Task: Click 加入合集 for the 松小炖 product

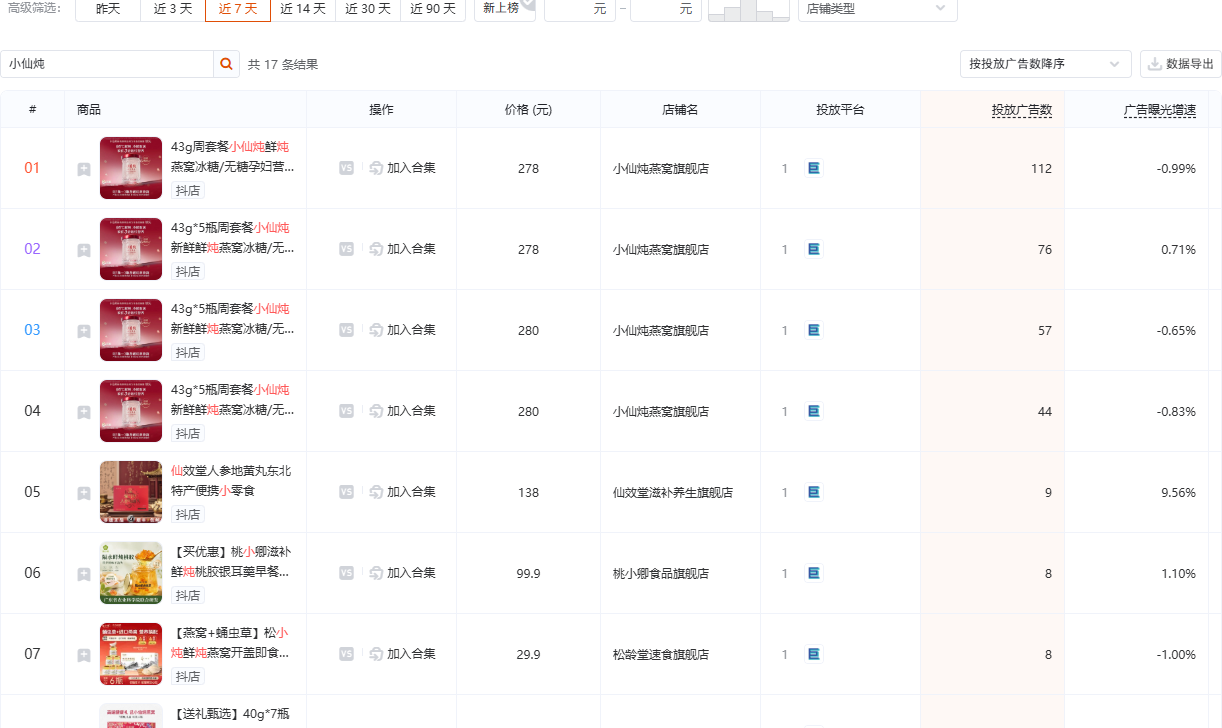Action: (x=402, y=654)
